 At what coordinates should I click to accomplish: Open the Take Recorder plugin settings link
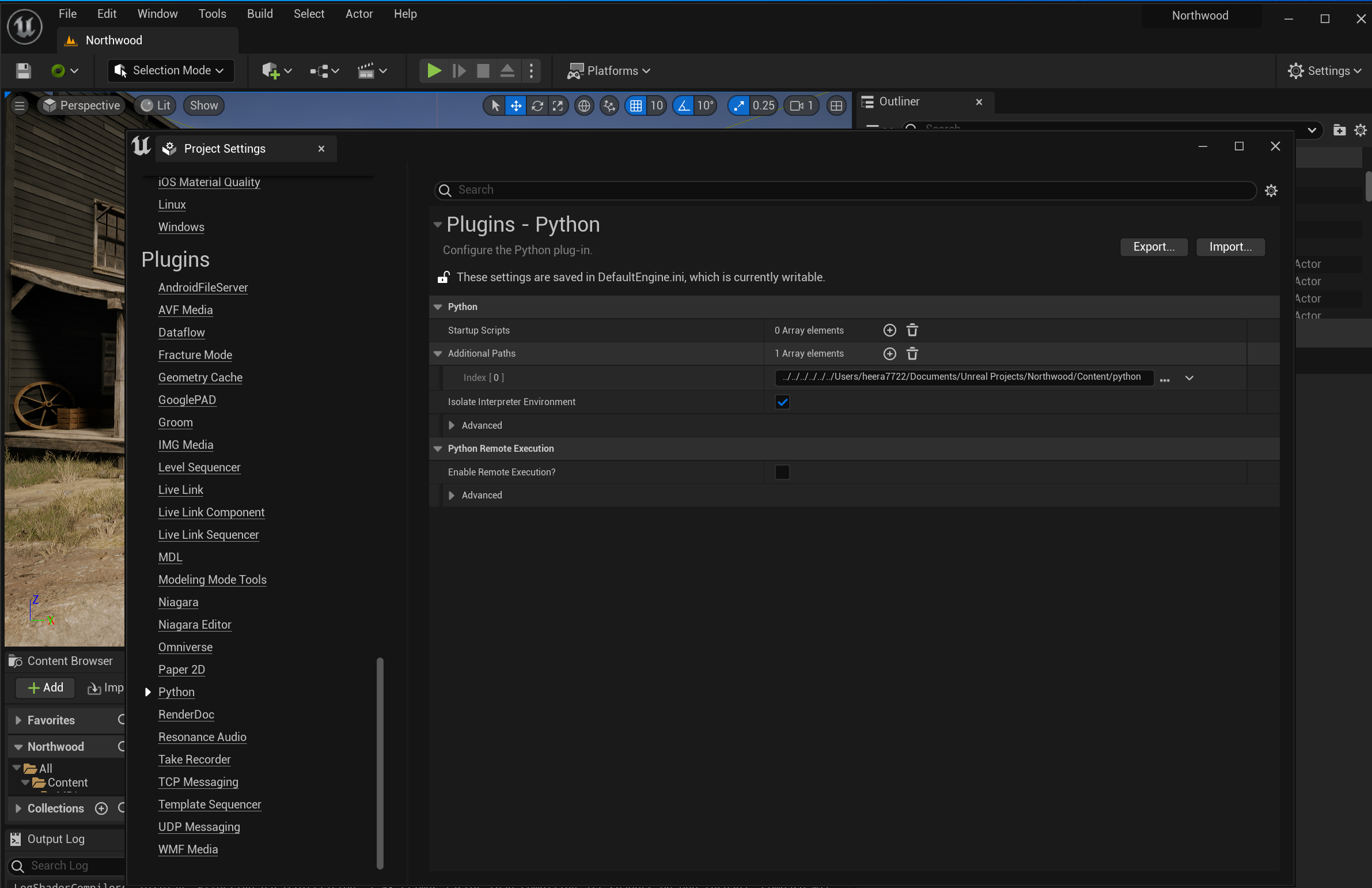(195, 759)
